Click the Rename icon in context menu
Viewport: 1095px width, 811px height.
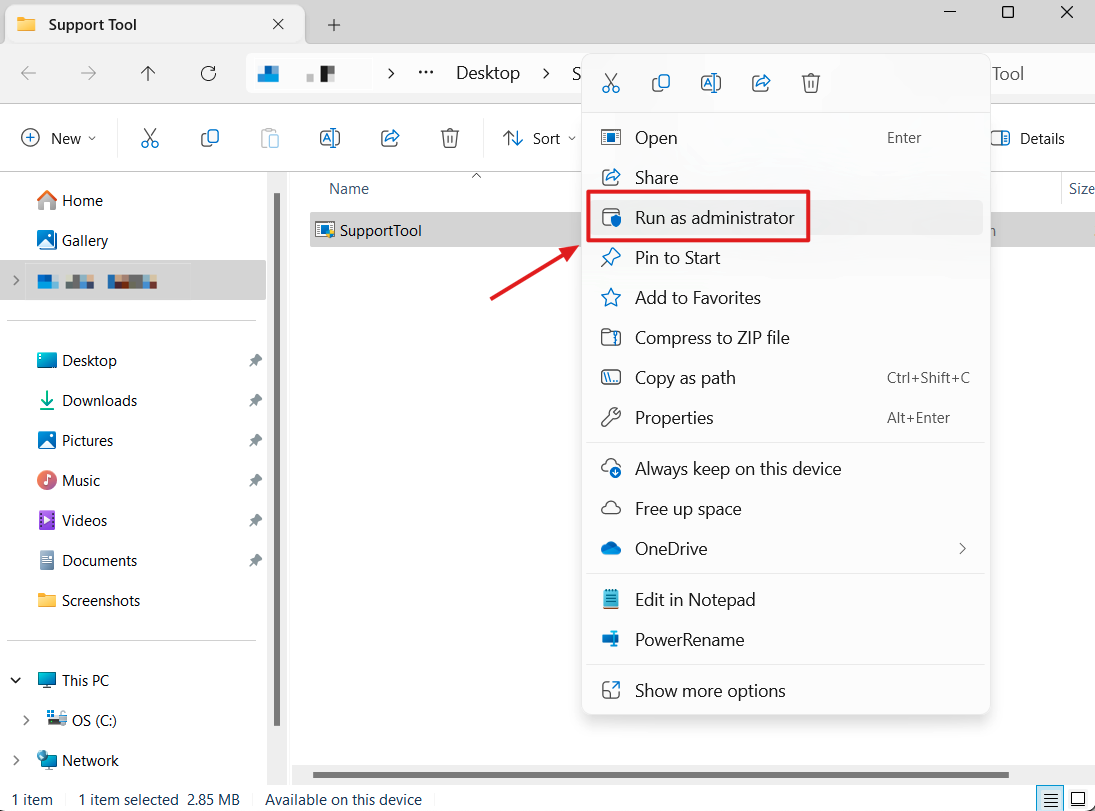click(711, 84)
